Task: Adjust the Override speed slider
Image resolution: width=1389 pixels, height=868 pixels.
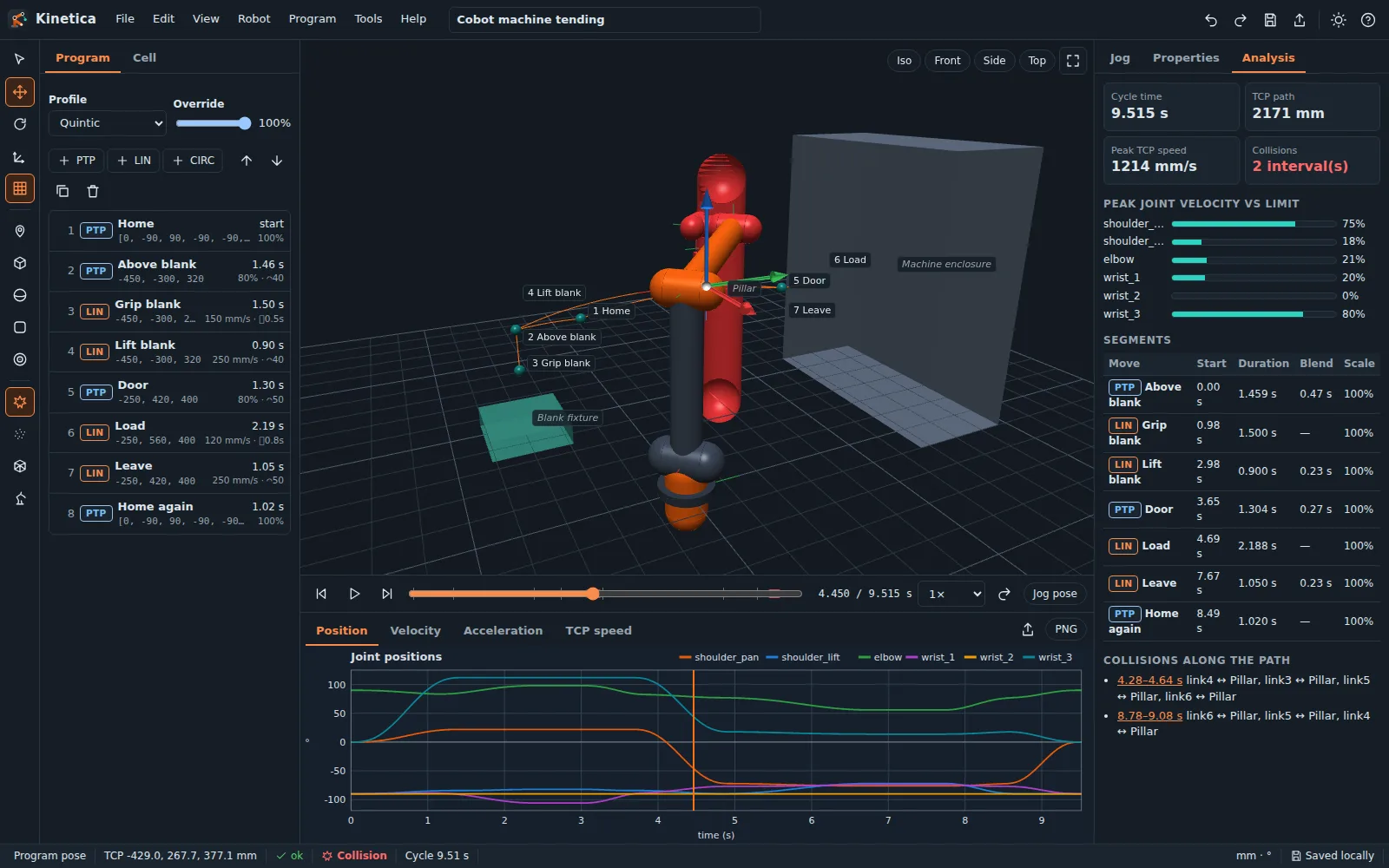Action: click(x=214, y=123)
